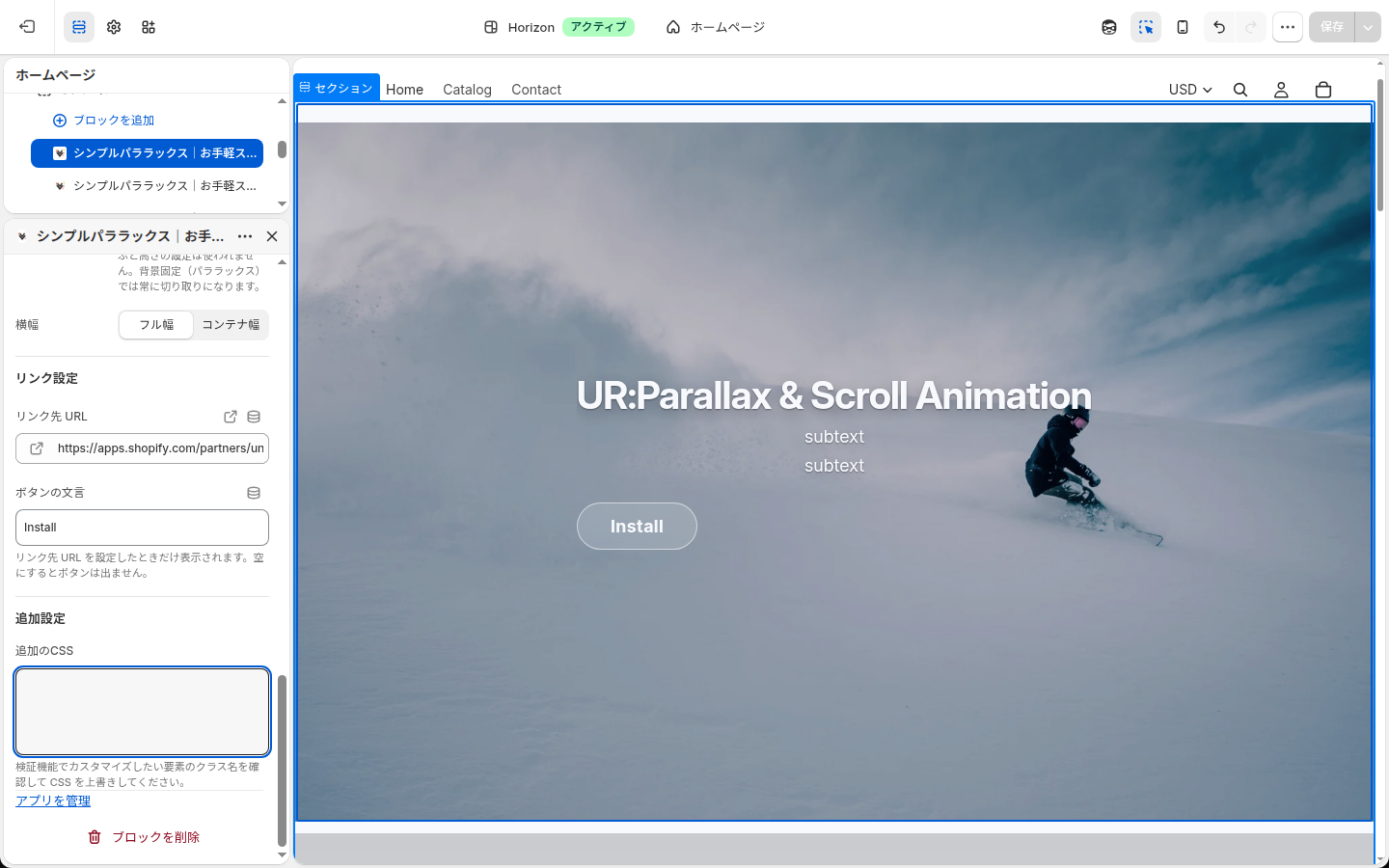
Task: Click the UR:Parallax & Scroll Animation heading
Action: 834,395
